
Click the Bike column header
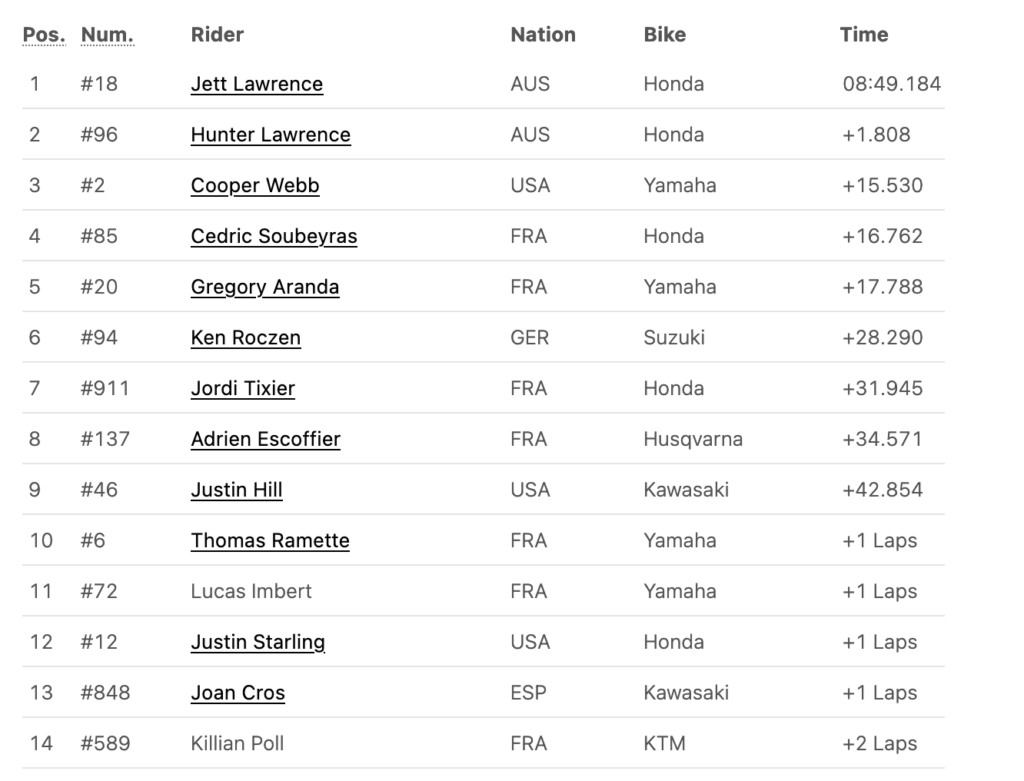tap(664, 35)
